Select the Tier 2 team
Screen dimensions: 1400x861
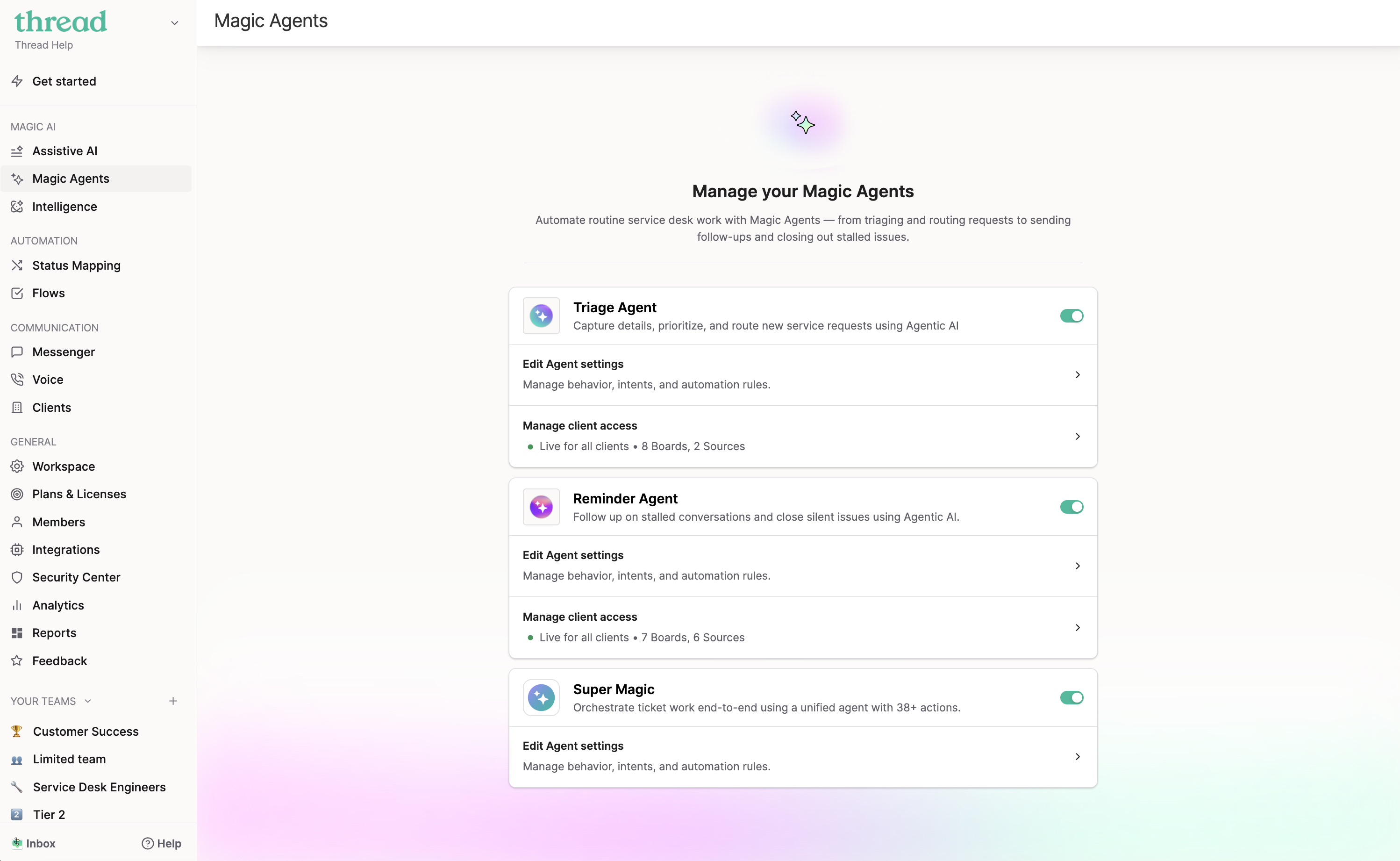(96, 814)
